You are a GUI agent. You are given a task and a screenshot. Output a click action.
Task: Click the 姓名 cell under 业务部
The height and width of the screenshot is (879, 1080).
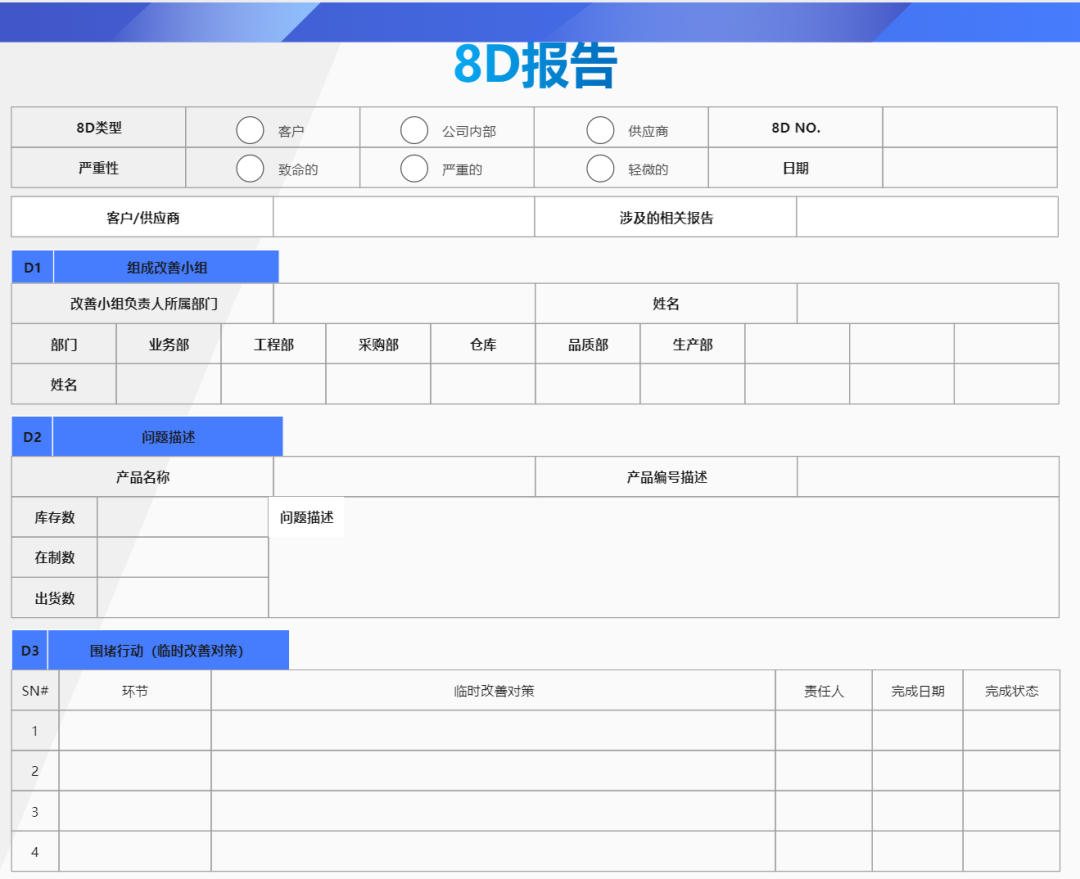click(x=168, y=383)
